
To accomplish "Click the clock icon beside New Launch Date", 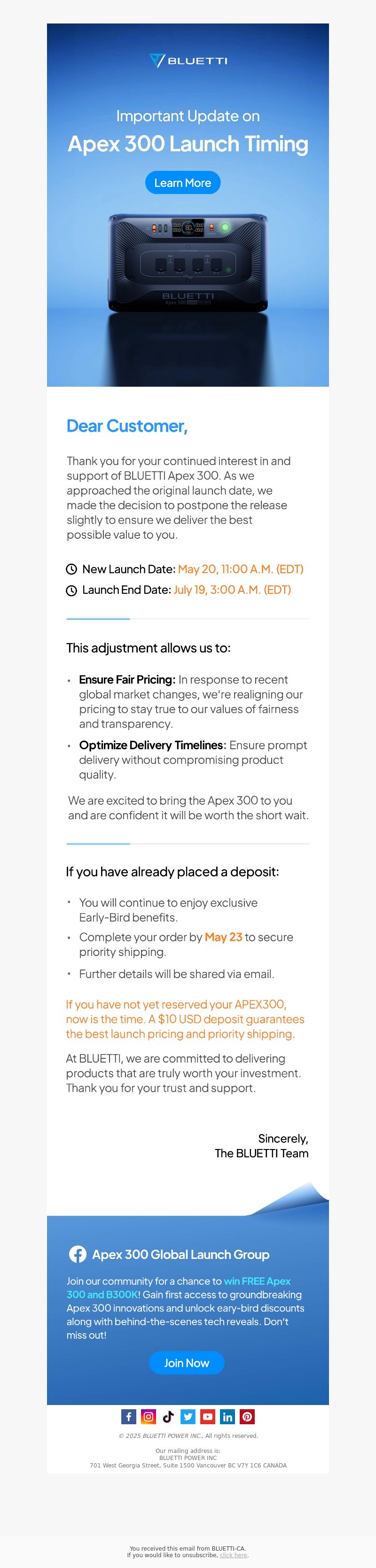I will [71, 569].
